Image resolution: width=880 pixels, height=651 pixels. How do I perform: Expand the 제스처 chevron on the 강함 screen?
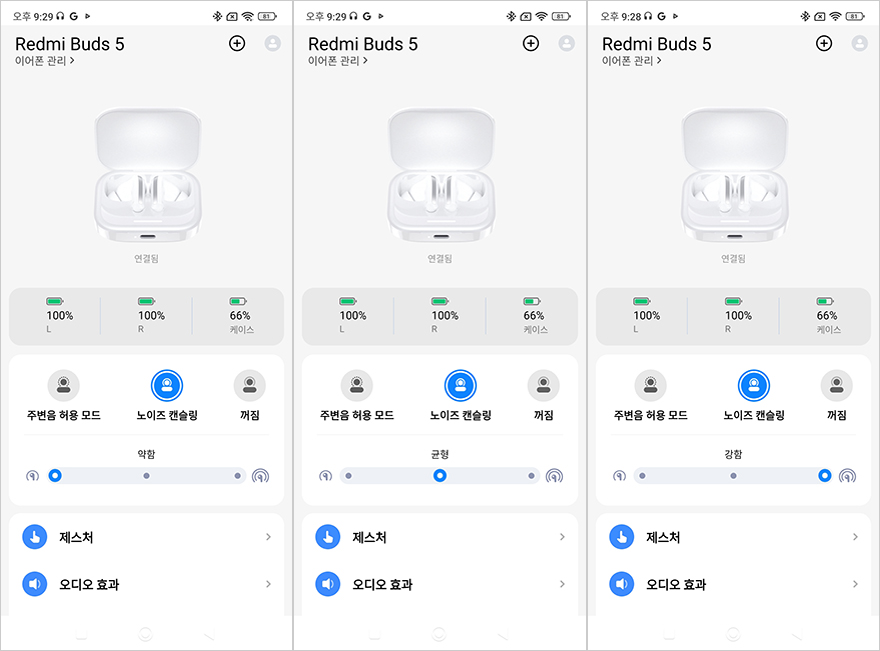click(855, 537)
